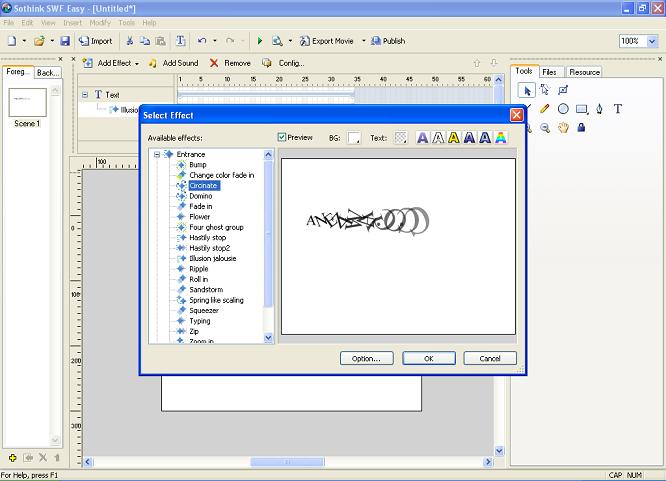The image size is (666, 481).
Task: Select the Text tool in the Tools panel
Action: point(618,109)
